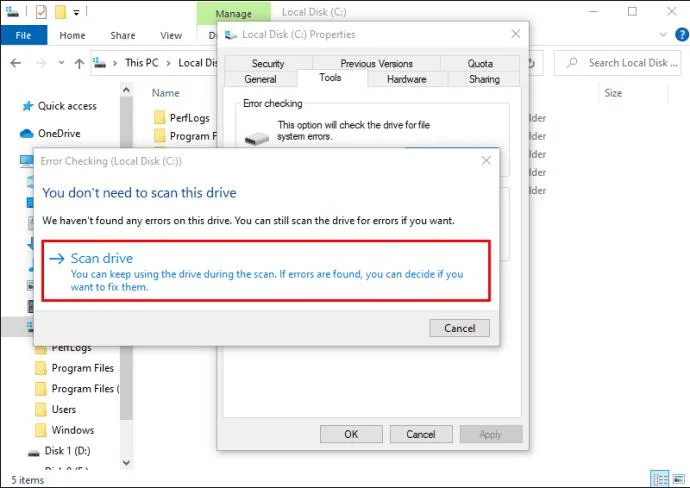
Task: Click navigation pane scroll up arrow
Action: [126, 90]
